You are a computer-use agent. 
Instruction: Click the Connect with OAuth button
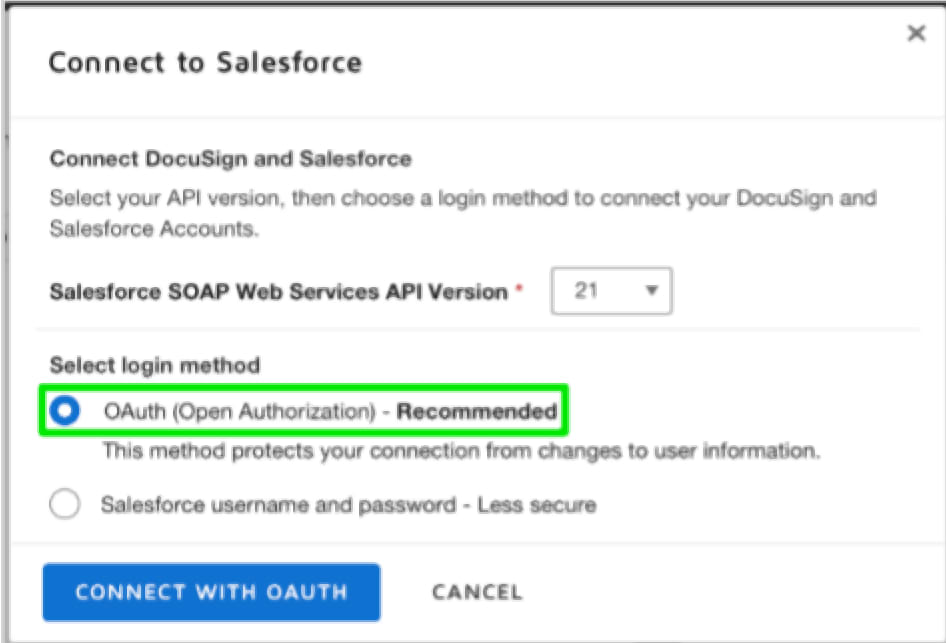(x=211, y=592)
